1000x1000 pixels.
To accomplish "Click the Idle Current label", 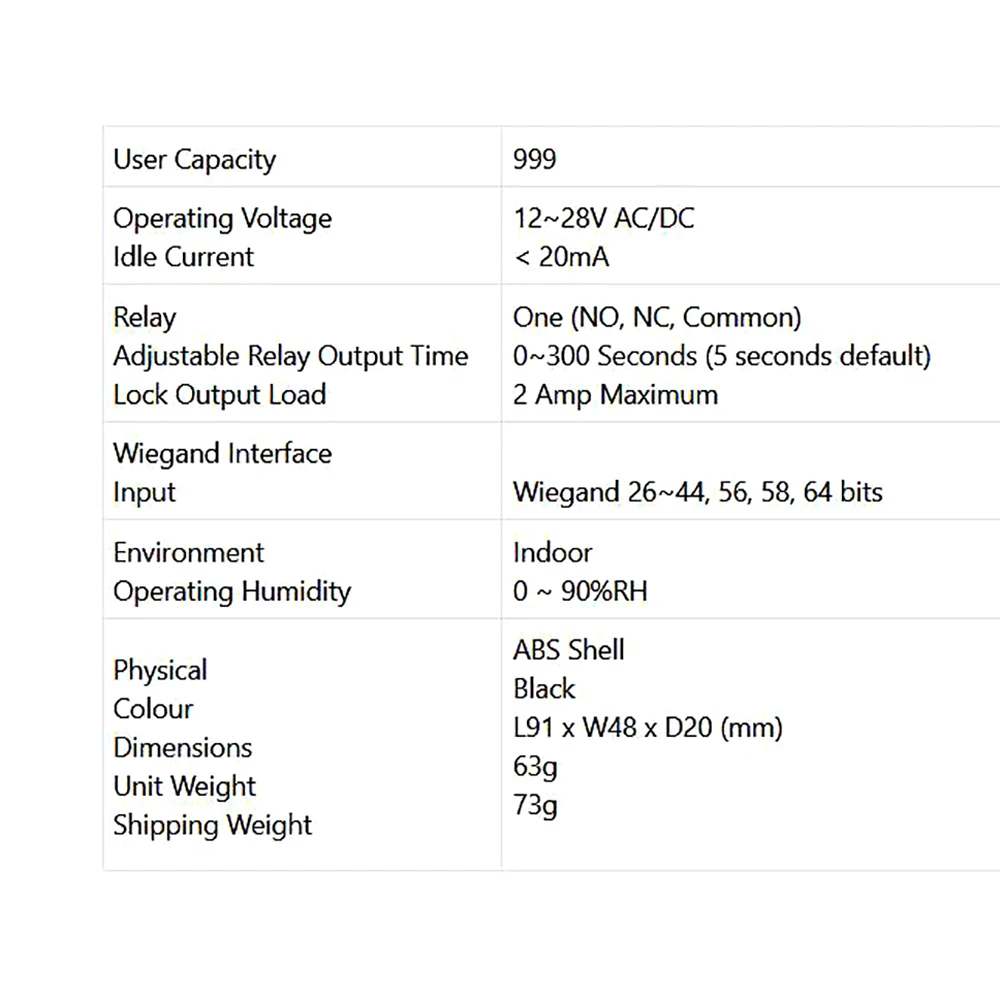I will point(183,257).
